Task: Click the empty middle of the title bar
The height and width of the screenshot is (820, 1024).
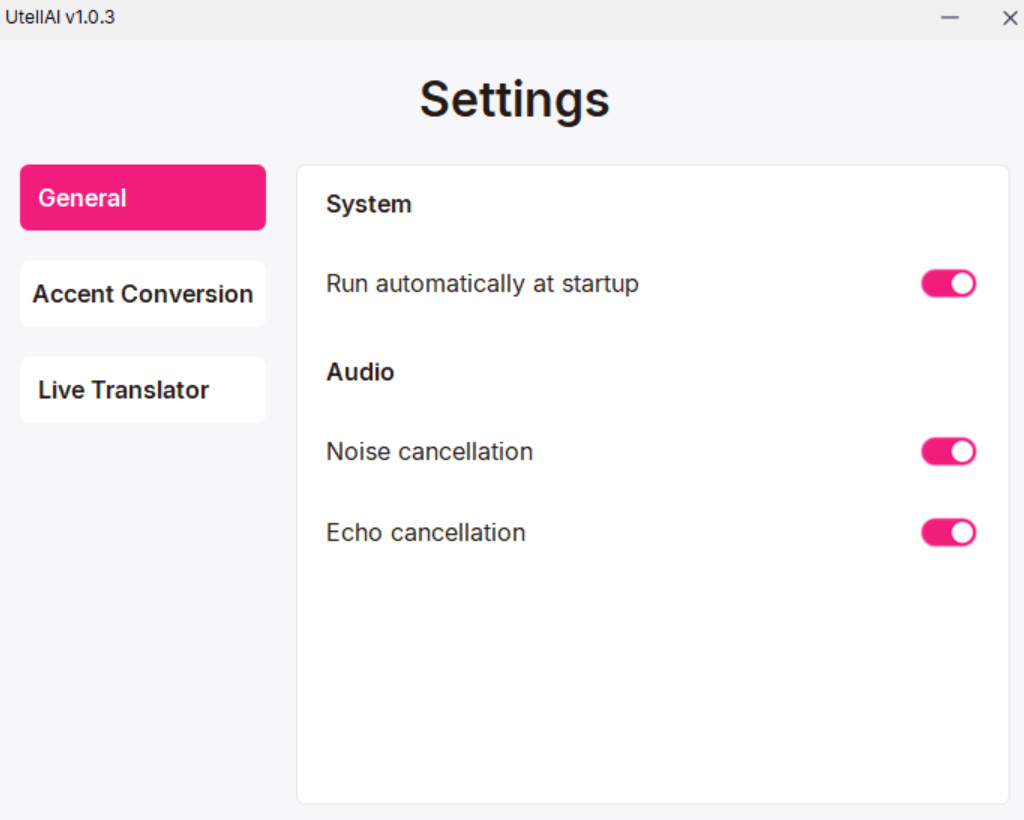Action: point(520,18)
